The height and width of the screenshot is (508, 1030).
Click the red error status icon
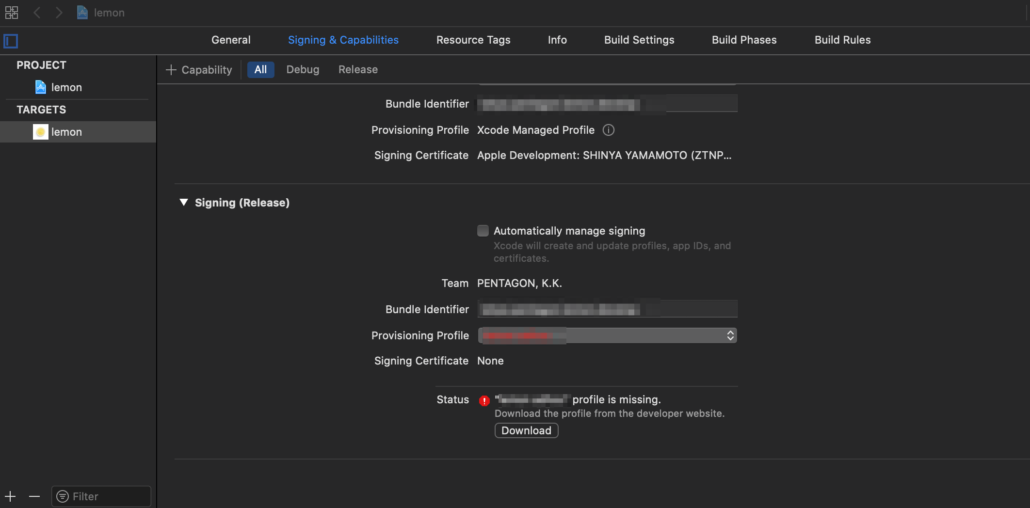(x=484, y=400)
